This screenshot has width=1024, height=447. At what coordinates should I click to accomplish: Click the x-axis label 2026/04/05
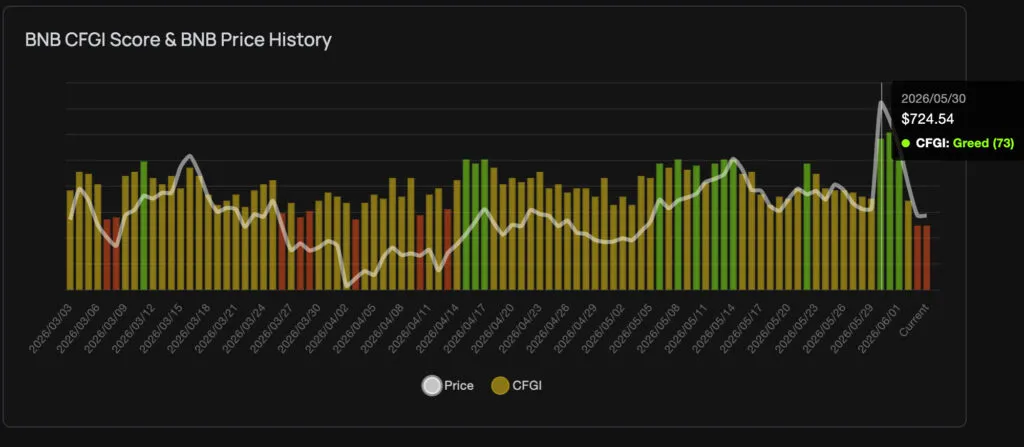355,329
